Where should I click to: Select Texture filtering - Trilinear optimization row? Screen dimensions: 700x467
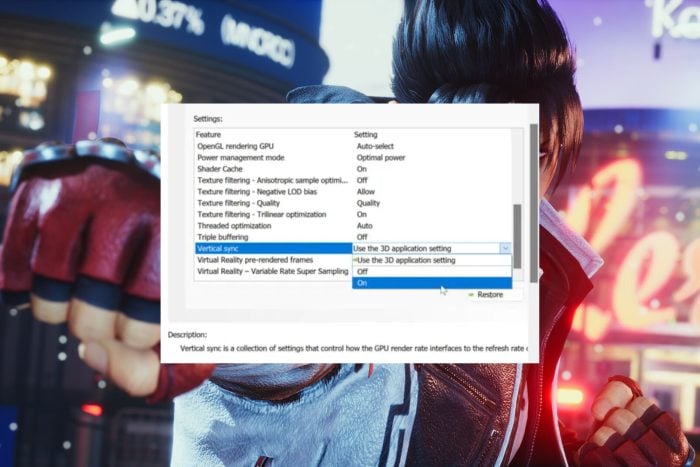pyautogui.click(x=353, y=214)
